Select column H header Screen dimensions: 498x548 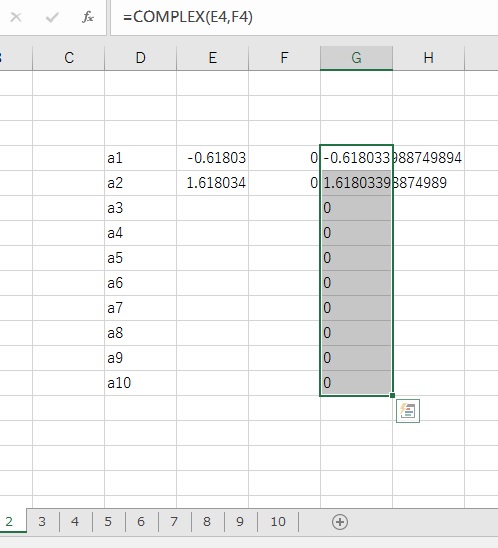point(428,58)
